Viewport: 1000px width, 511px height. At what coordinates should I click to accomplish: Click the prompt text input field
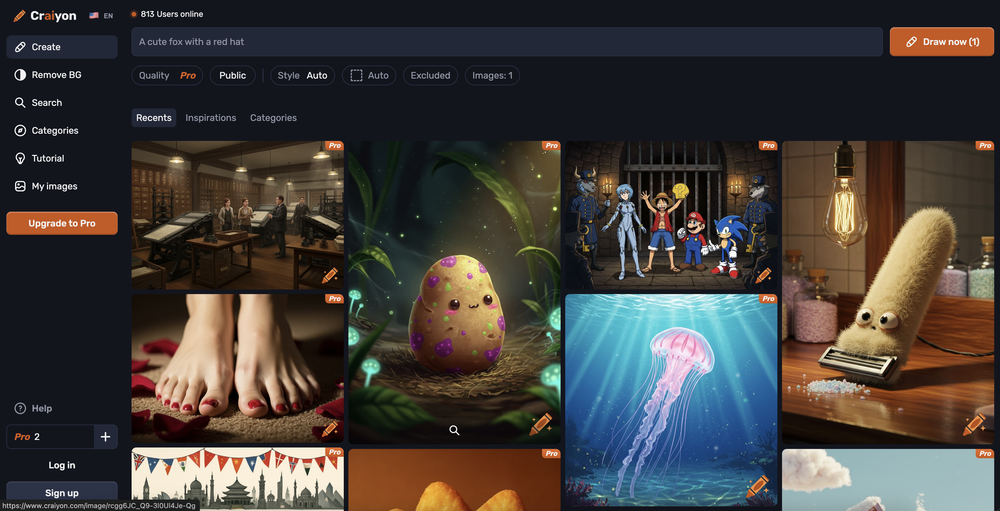pyautogui.click(x=506, y=42)
